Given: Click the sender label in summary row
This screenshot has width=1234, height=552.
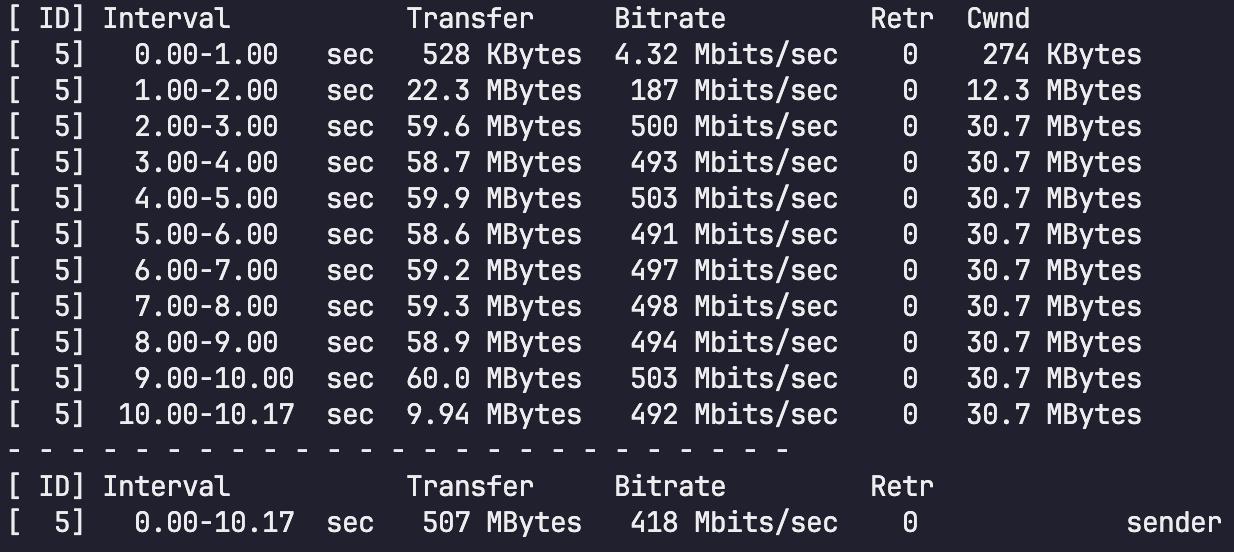Looking at the screenshot, I should [x=1173, y=522].
